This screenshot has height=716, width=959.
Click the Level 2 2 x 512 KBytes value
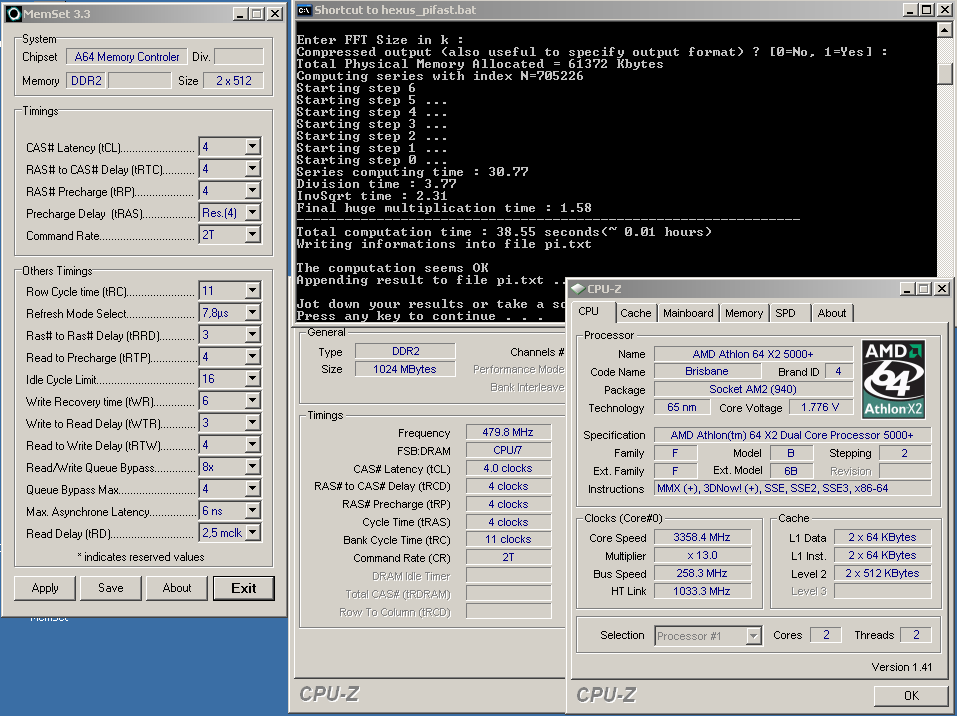[882, 574]
